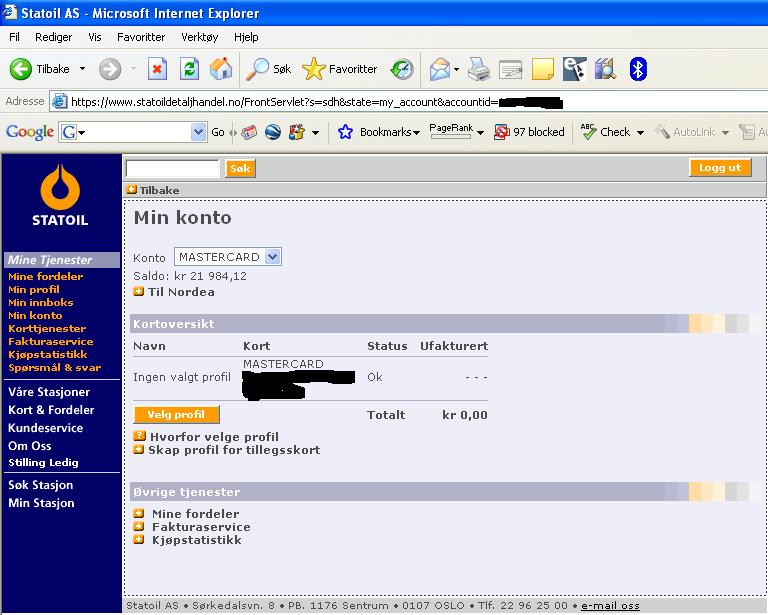The image size is (768, 615).
Task: Click the Mail envelope icon
Action: (440, 69)
